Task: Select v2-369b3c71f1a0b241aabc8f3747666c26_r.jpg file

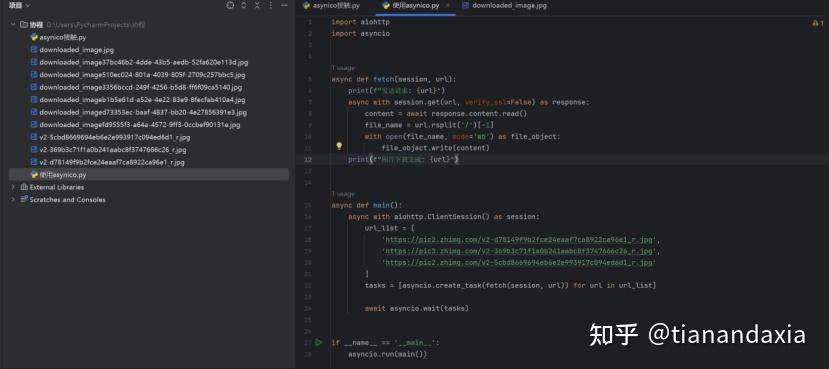Action: click(113, 150)
